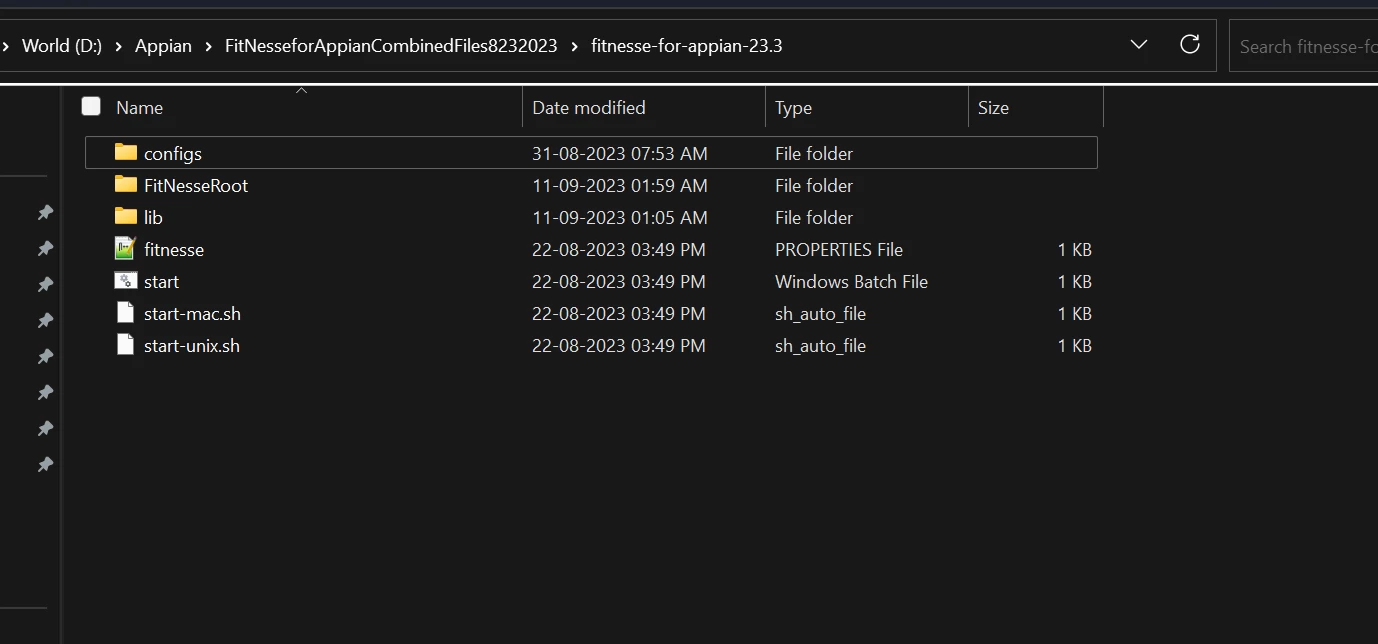Click the 1 KB size of start-unix.sh
The image size is (1378, 644).
pos(1075,346)
